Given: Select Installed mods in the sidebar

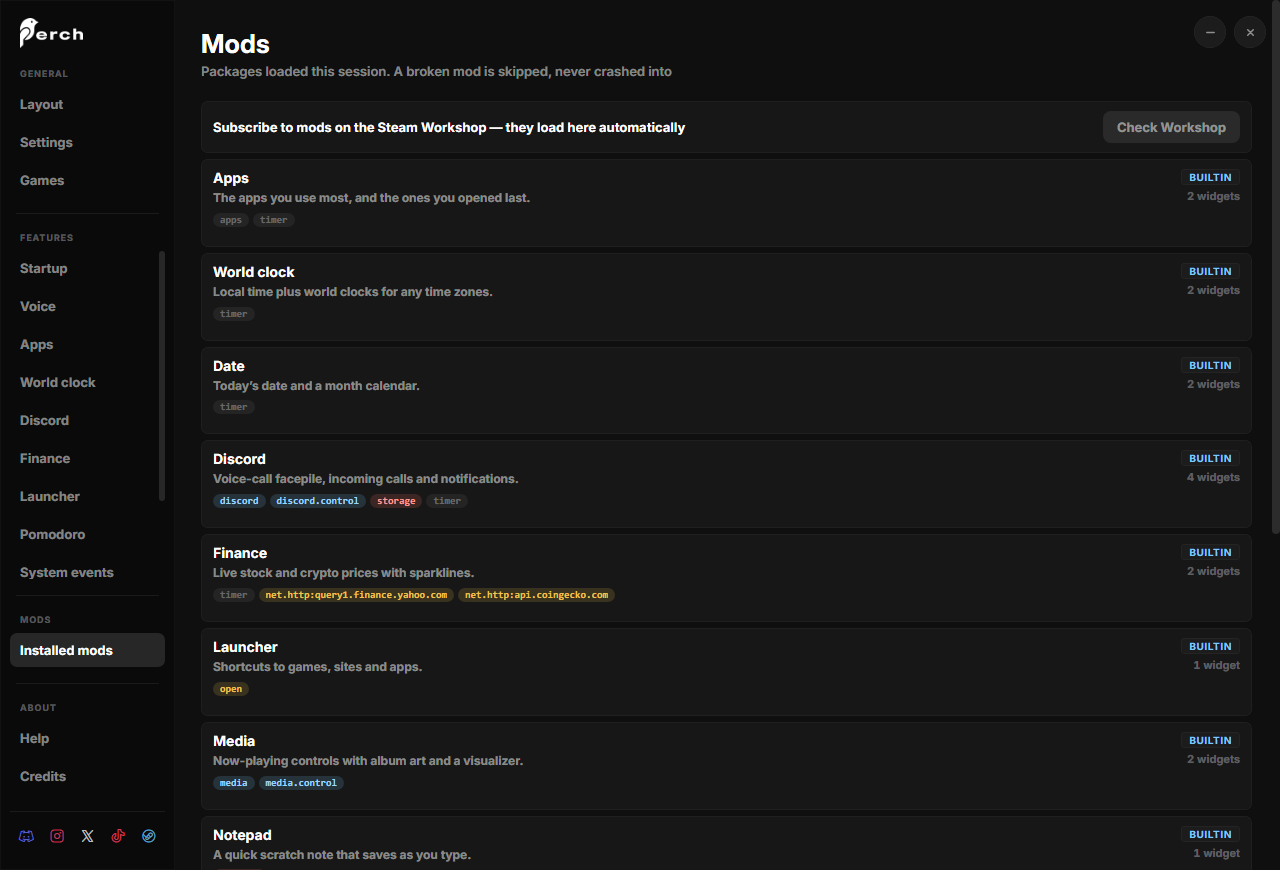Looking at the screenshot, I should (87, 650).
